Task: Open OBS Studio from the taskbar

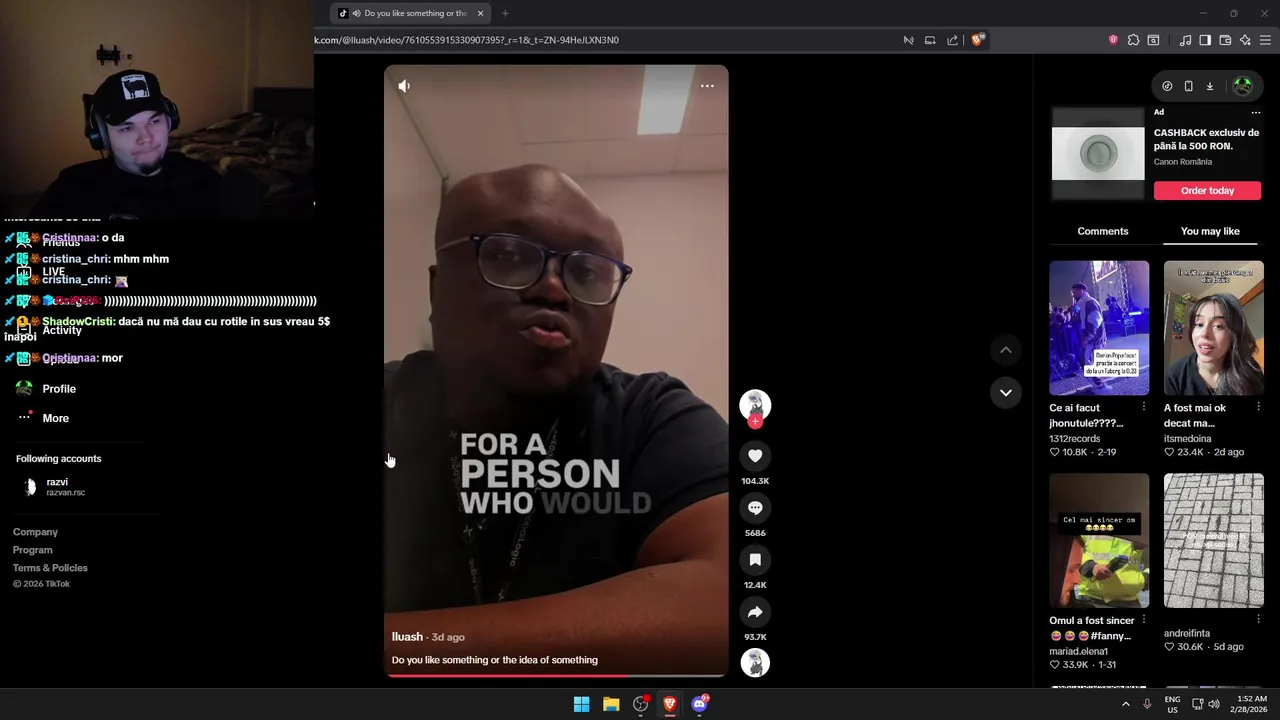Action: 640,704
